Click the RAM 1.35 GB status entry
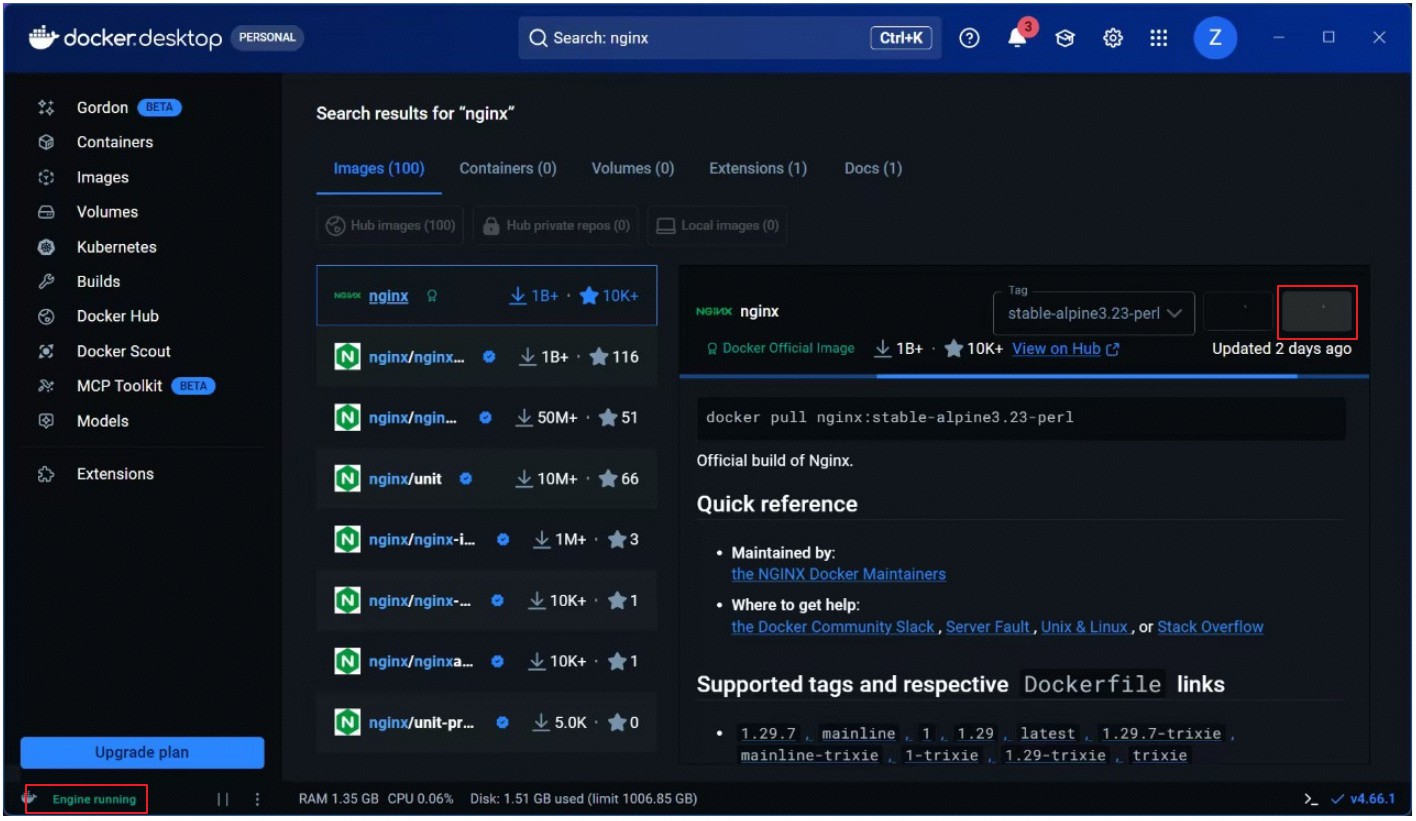 339,799
